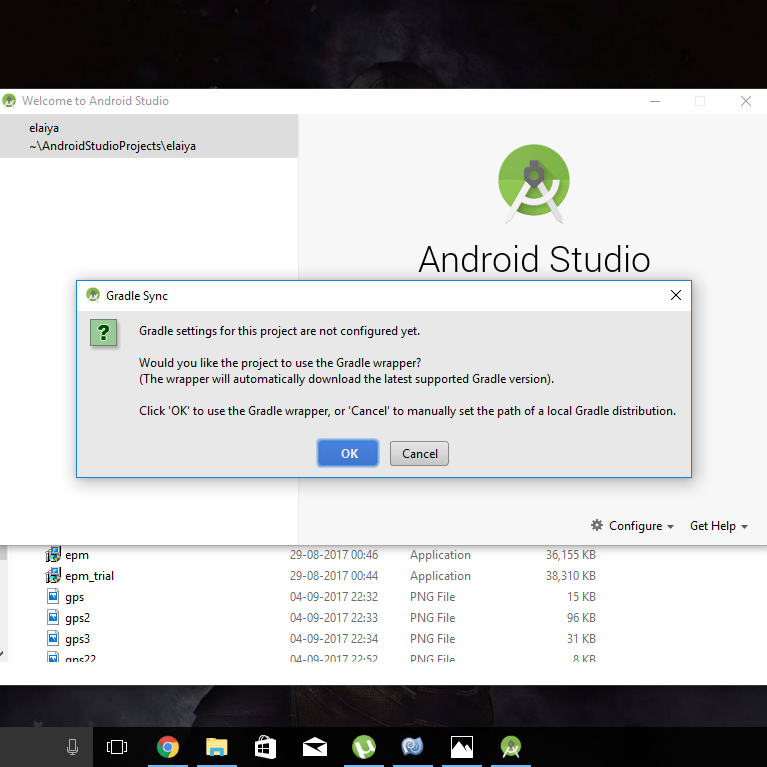
Task: Click the green question mark icon
Action: 104,333
